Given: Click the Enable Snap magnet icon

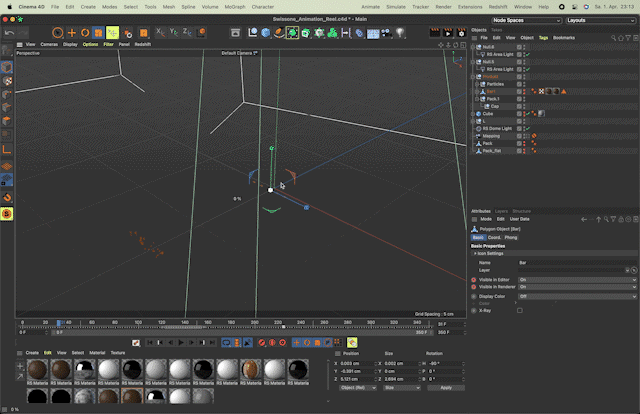Looking at the screenshot, I should [7, 198].
